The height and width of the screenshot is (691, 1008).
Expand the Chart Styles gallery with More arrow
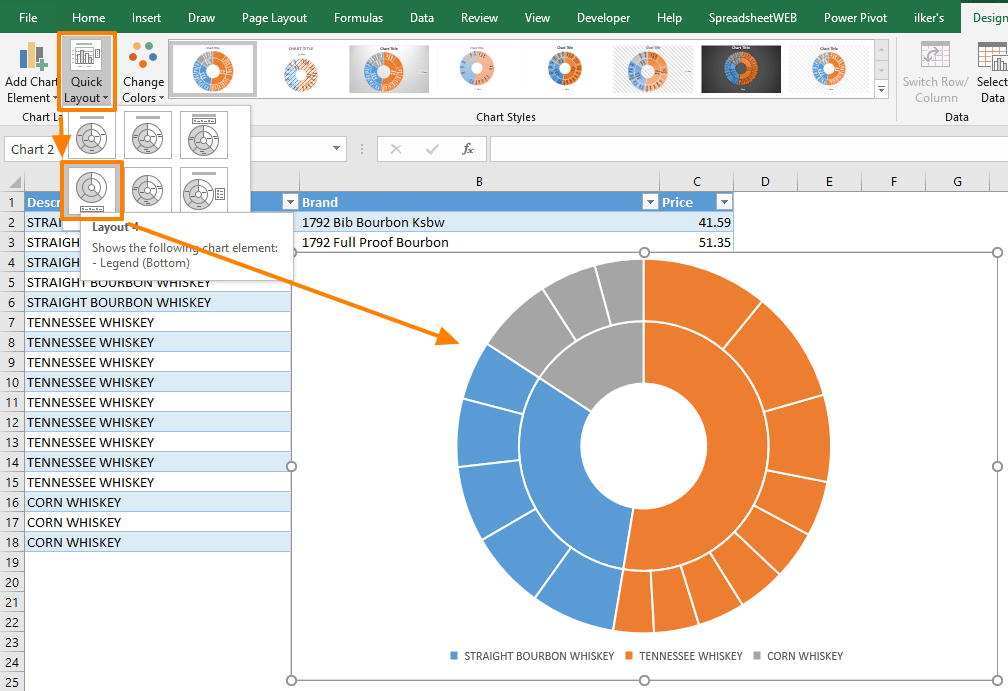pyautogui.click(x=881, y=89)
